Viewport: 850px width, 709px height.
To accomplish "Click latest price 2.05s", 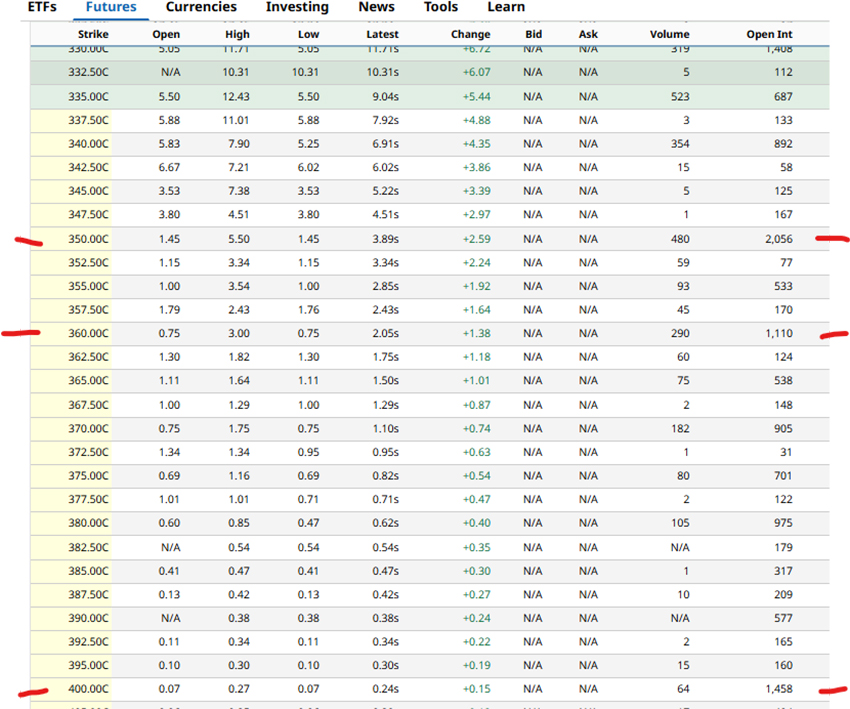I will (385, 333).
